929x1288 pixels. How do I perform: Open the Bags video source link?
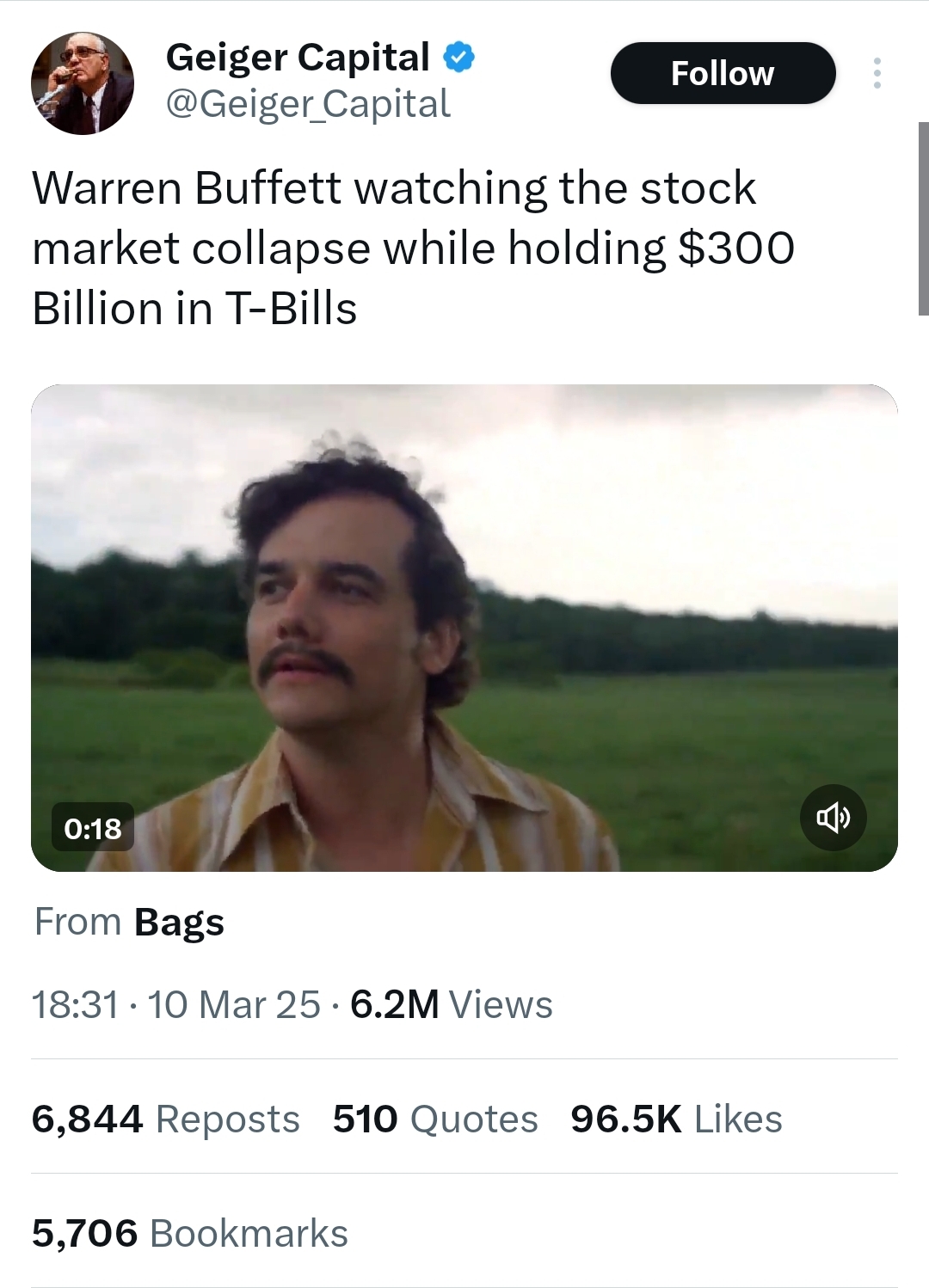[x=179, y=923]
